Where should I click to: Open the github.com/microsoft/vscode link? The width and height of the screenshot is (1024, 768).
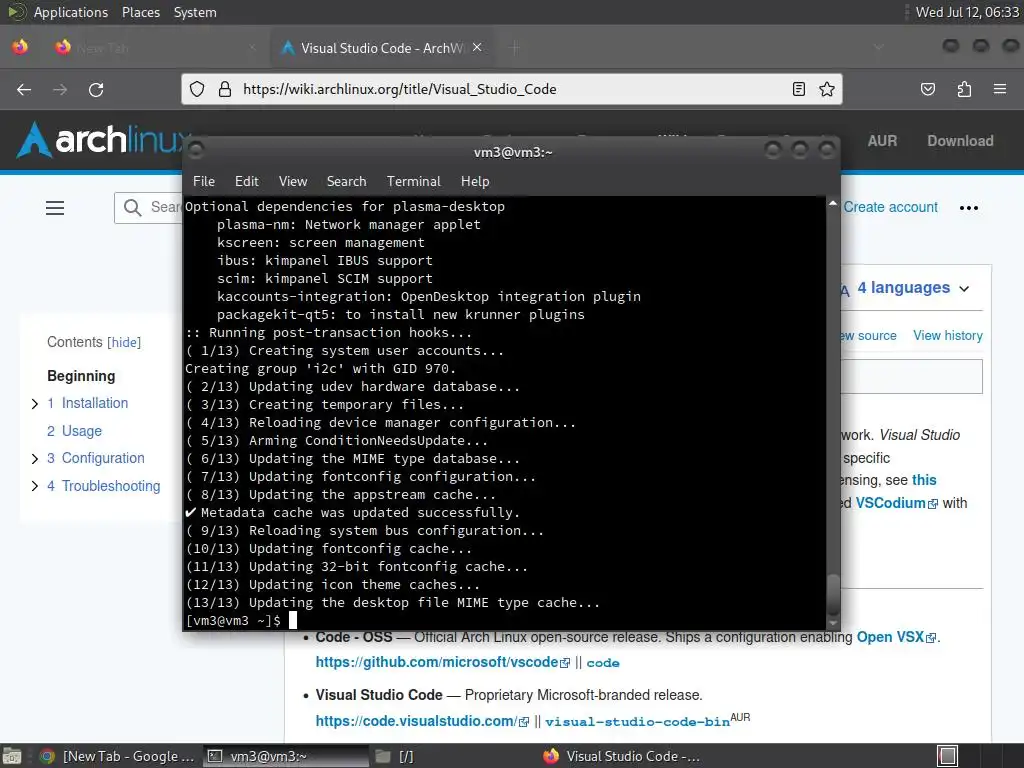443,662
